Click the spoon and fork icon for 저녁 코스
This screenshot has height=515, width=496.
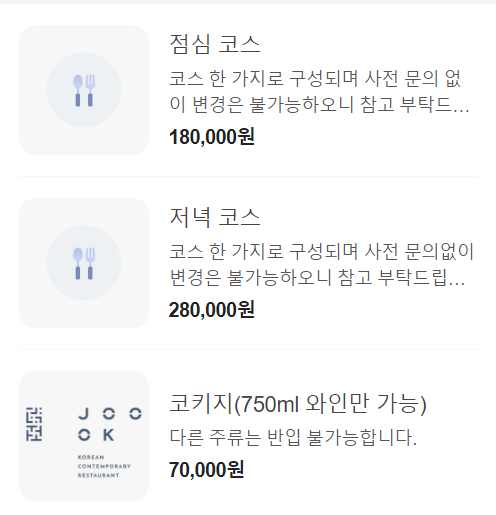pos(84,263)
